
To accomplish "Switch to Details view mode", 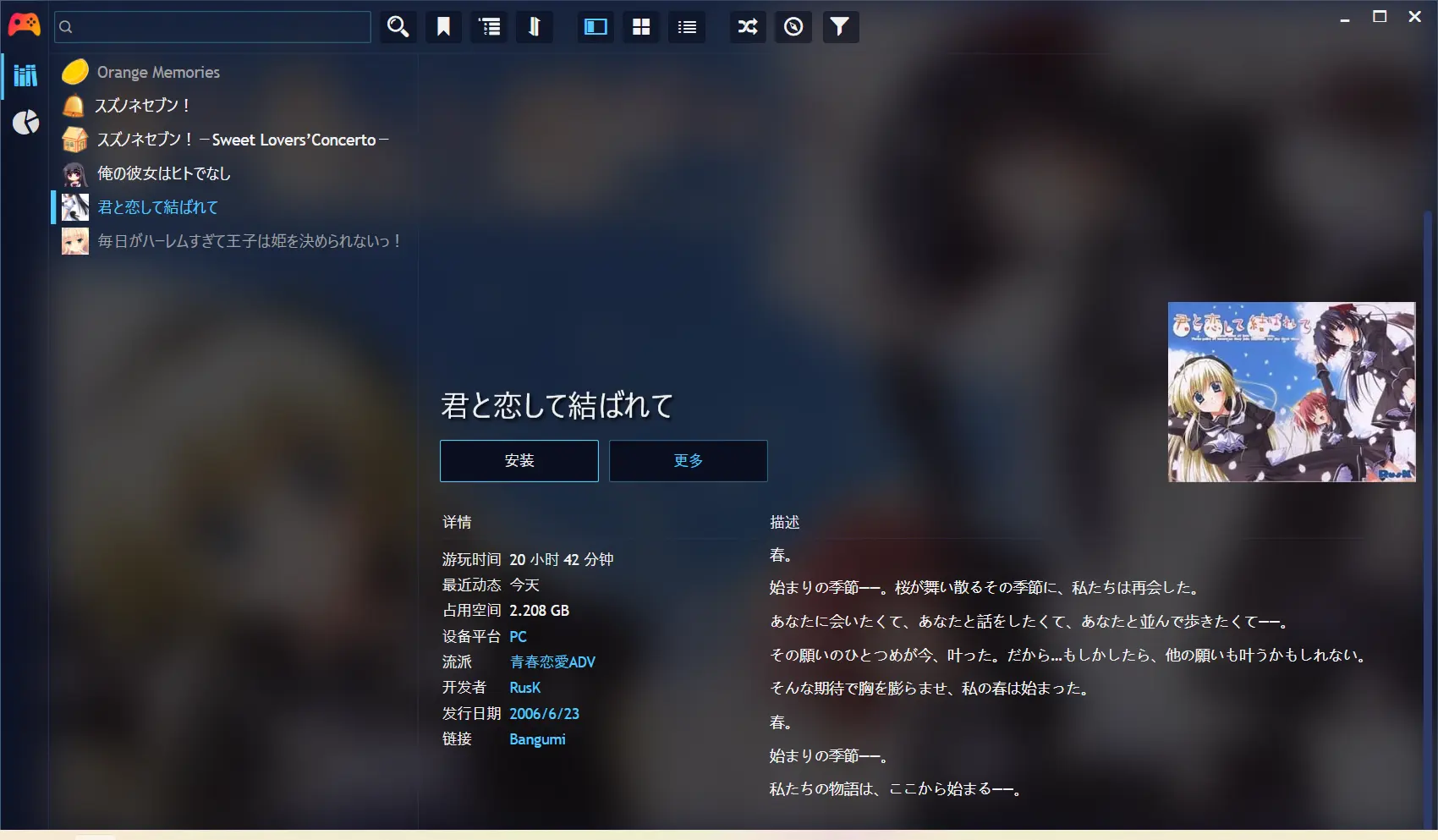I will pos(596,27).
